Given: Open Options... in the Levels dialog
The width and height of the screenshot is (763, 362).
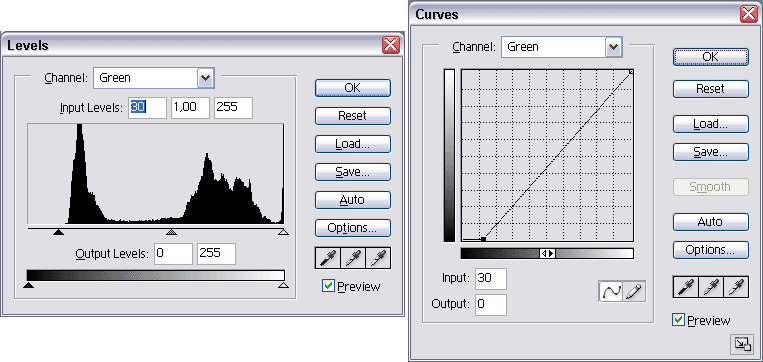Looking at the screenshot, I should point(353,228).
